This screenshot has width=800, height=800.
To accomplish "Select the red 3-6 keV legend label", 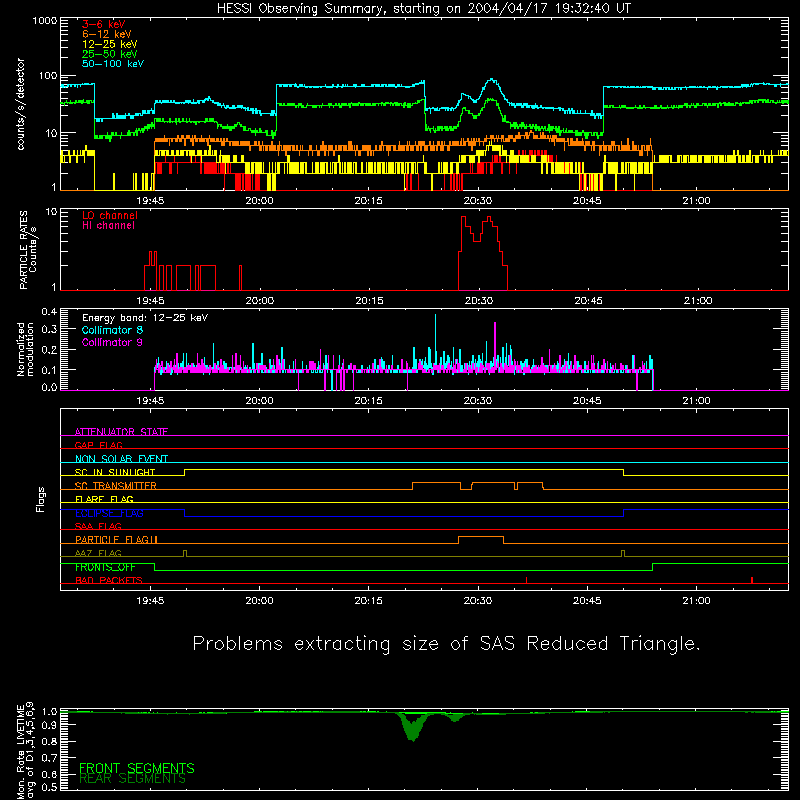I will [104, 24].
